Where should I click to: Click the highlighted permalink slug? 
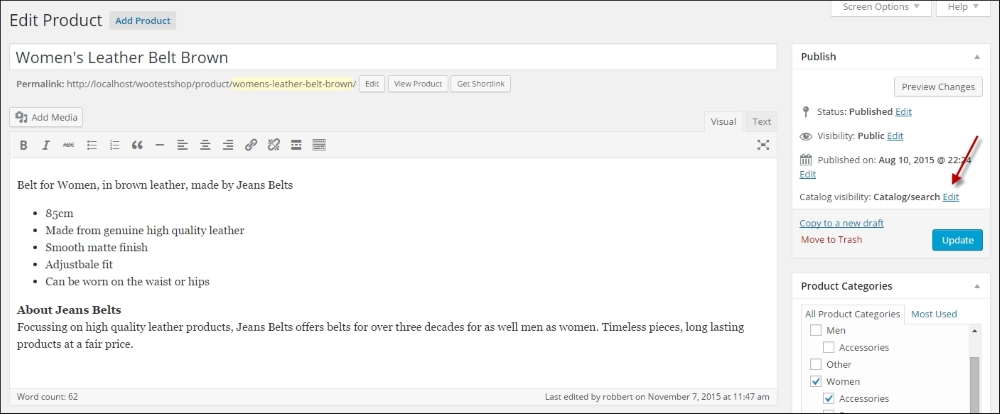click(x=293, y=84)
